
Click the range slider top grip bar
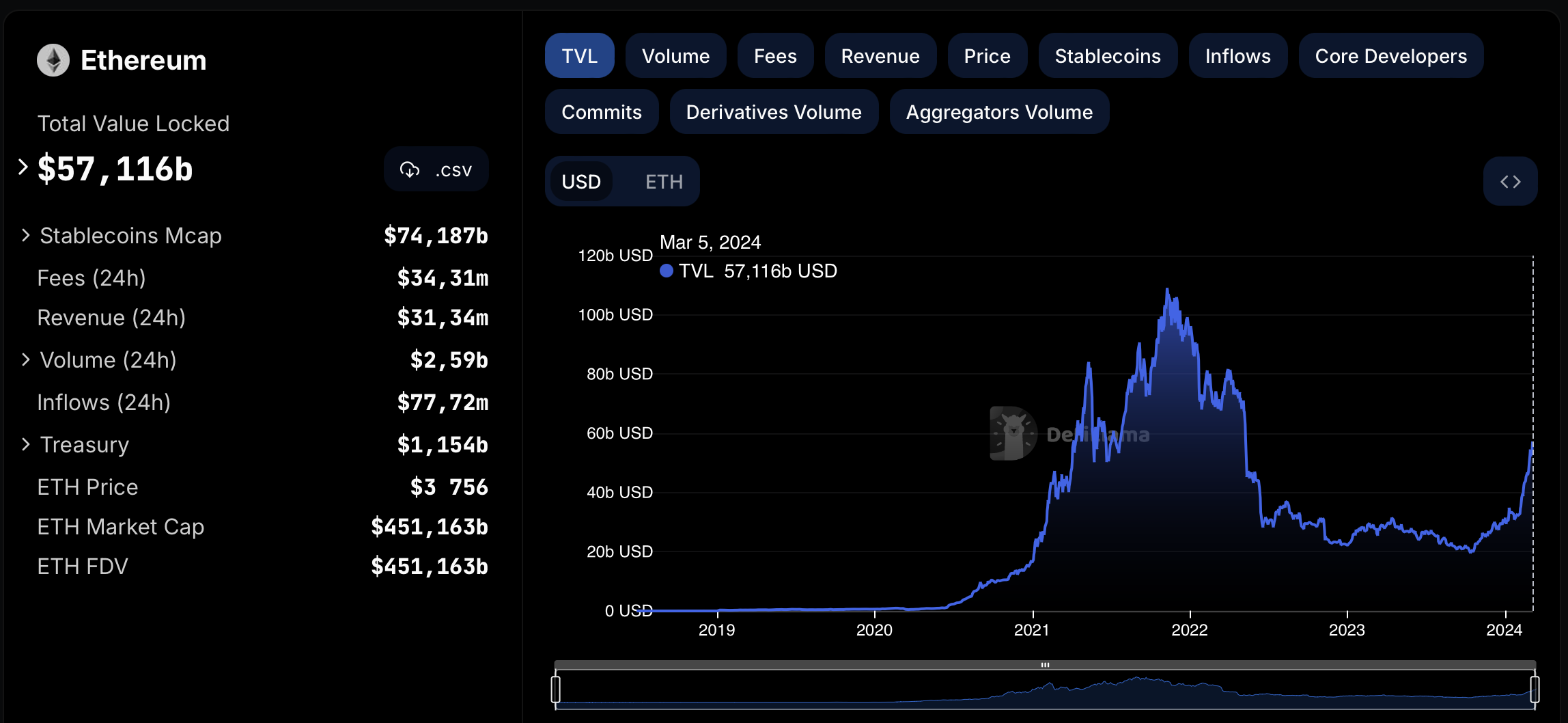[x=1045, y=665]
